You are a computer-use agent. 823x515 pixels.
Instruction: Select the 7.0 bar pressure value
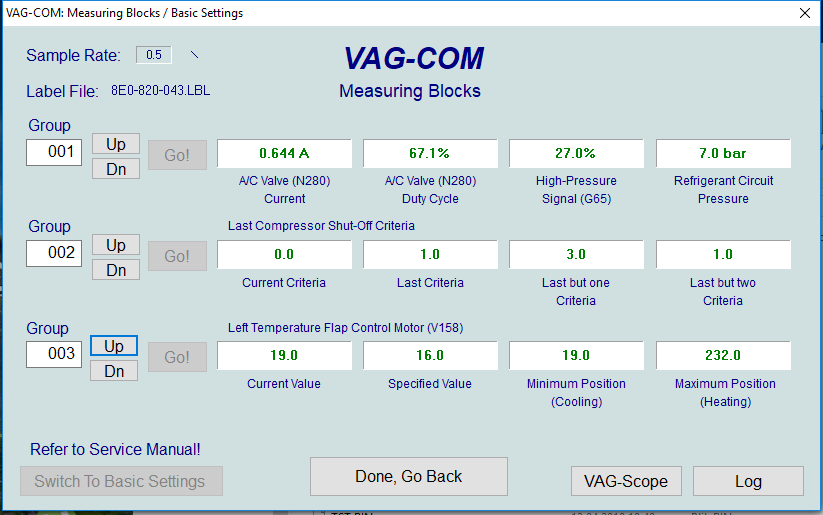pyautogui.click(x=723, y=153)
